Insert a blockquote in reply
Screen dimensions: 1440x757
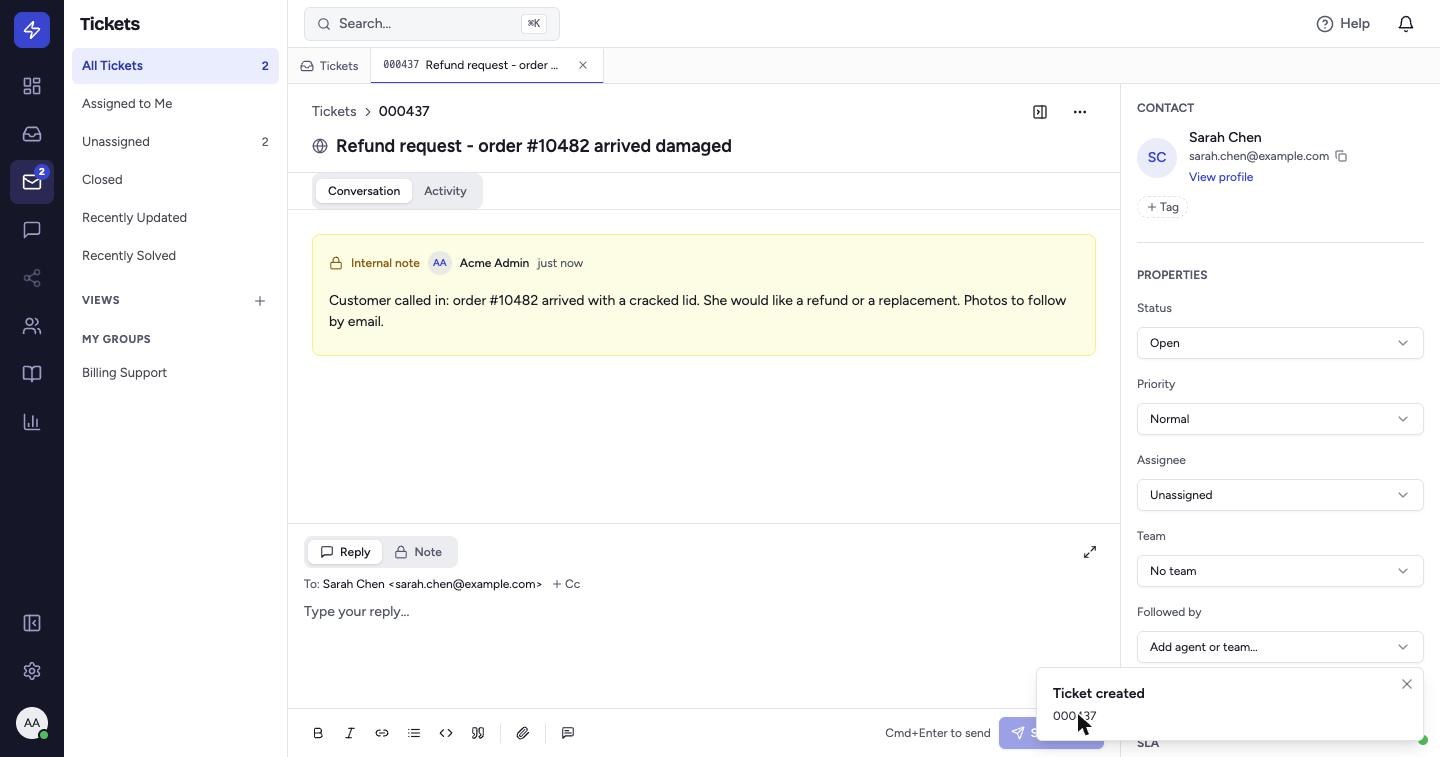click(478, 733)
